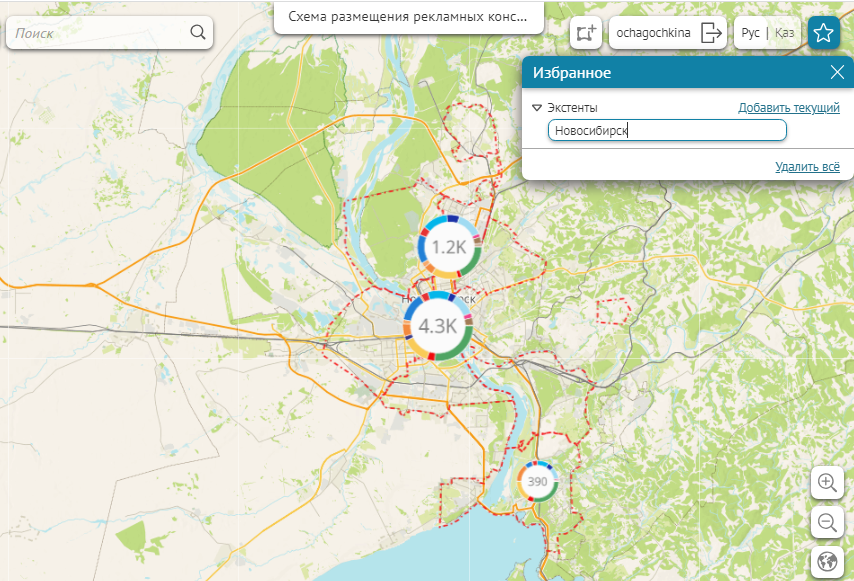The width and height of the screenshot is (854, 581).
Task: Click the magnifier icon in search box
Action: 197,33
